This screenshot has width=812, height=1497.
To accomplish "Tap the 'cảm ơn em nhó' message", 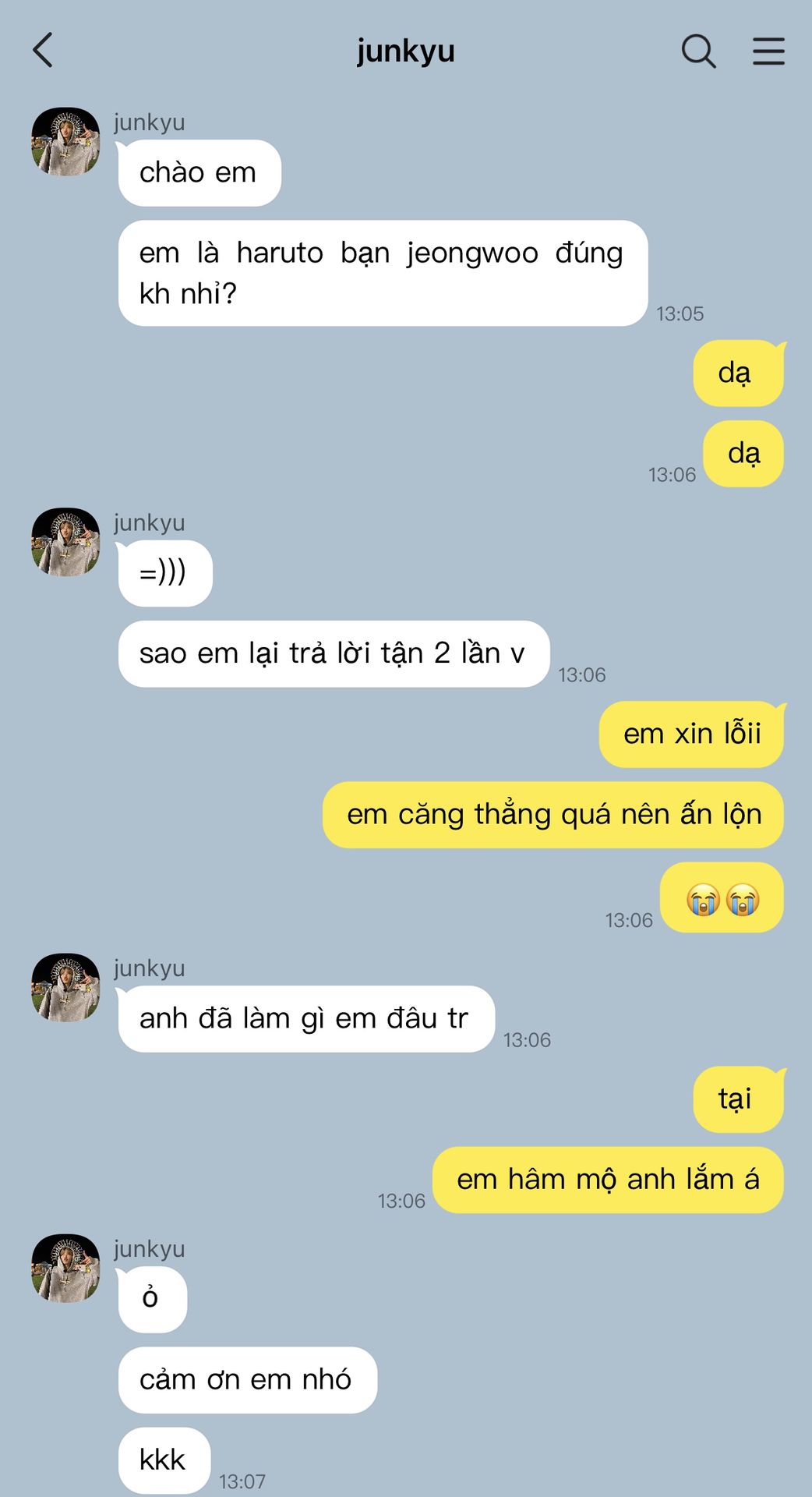I will pos(247,1380).
